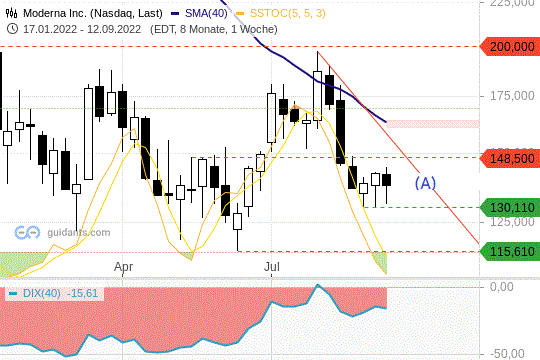Click the (A) wave annotation label

click(x=425, y=183)
